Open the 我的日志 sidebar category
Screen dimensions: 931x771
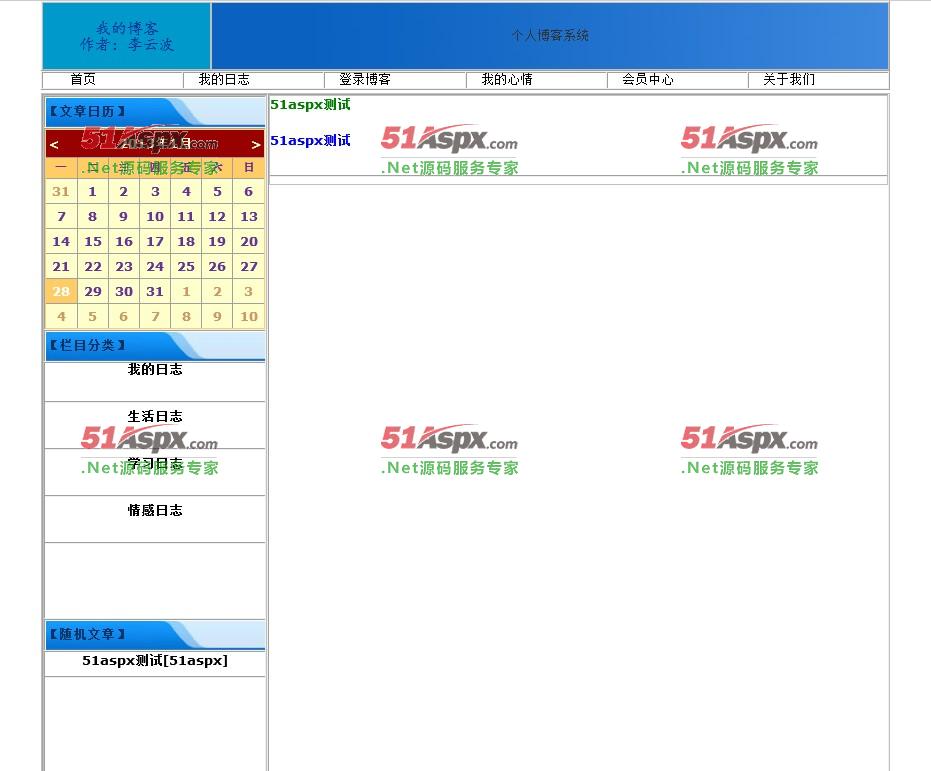click(155, 370)
